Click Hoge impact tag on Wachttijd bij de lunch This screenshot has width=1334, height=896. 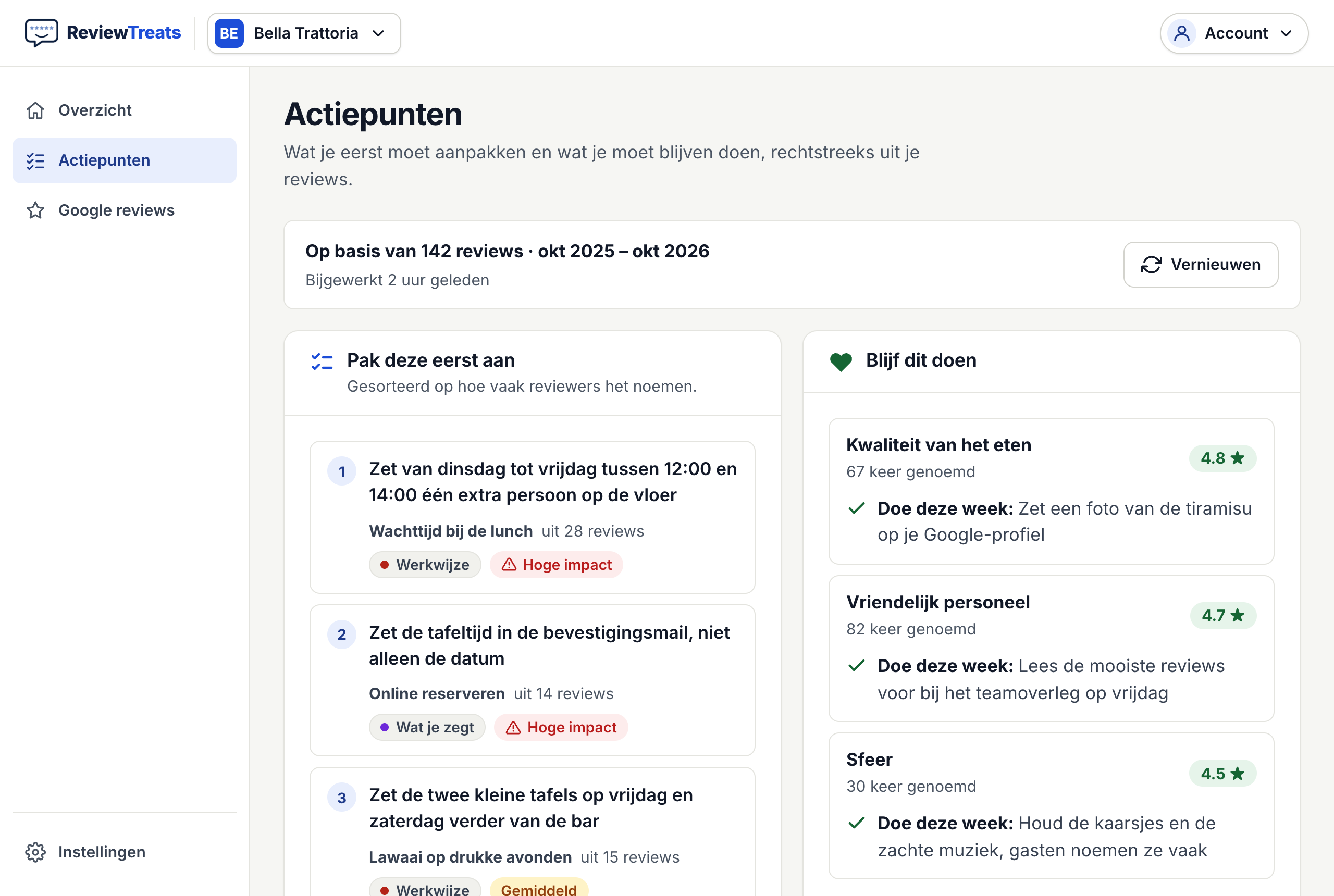pos(556,565)
